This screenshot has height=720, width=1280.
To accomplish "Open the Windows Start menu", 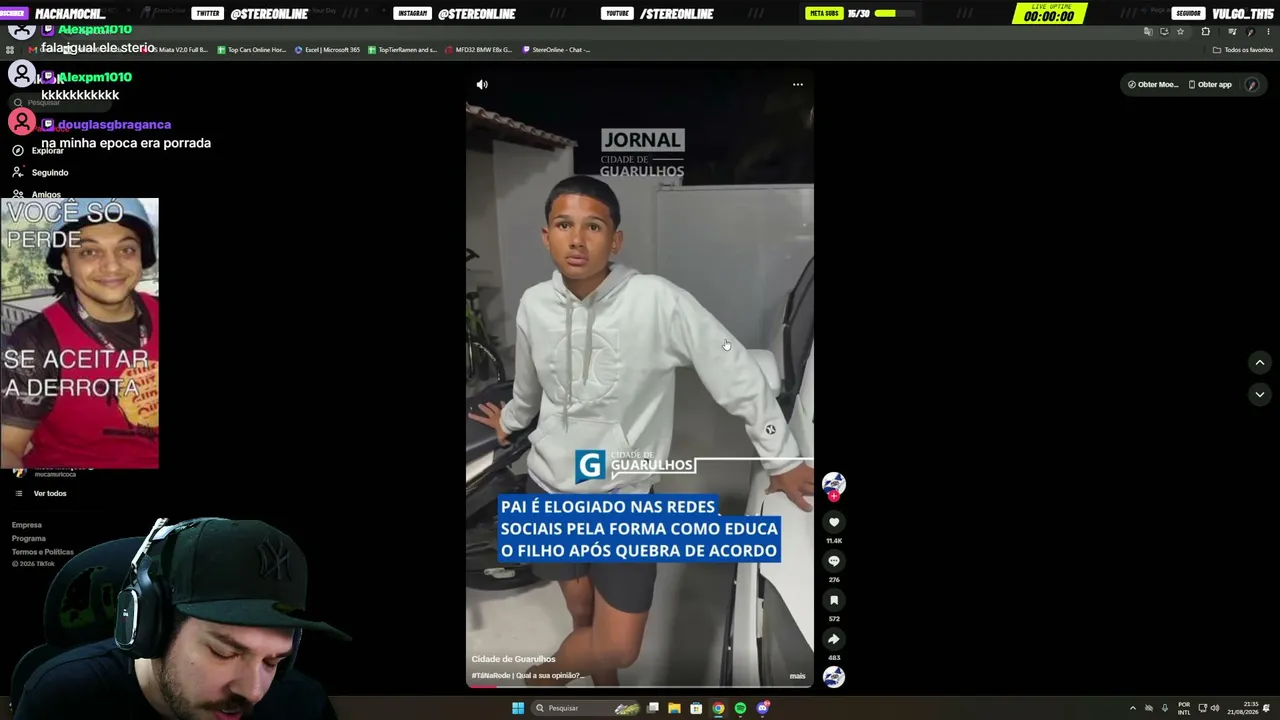I will (518, 708).
